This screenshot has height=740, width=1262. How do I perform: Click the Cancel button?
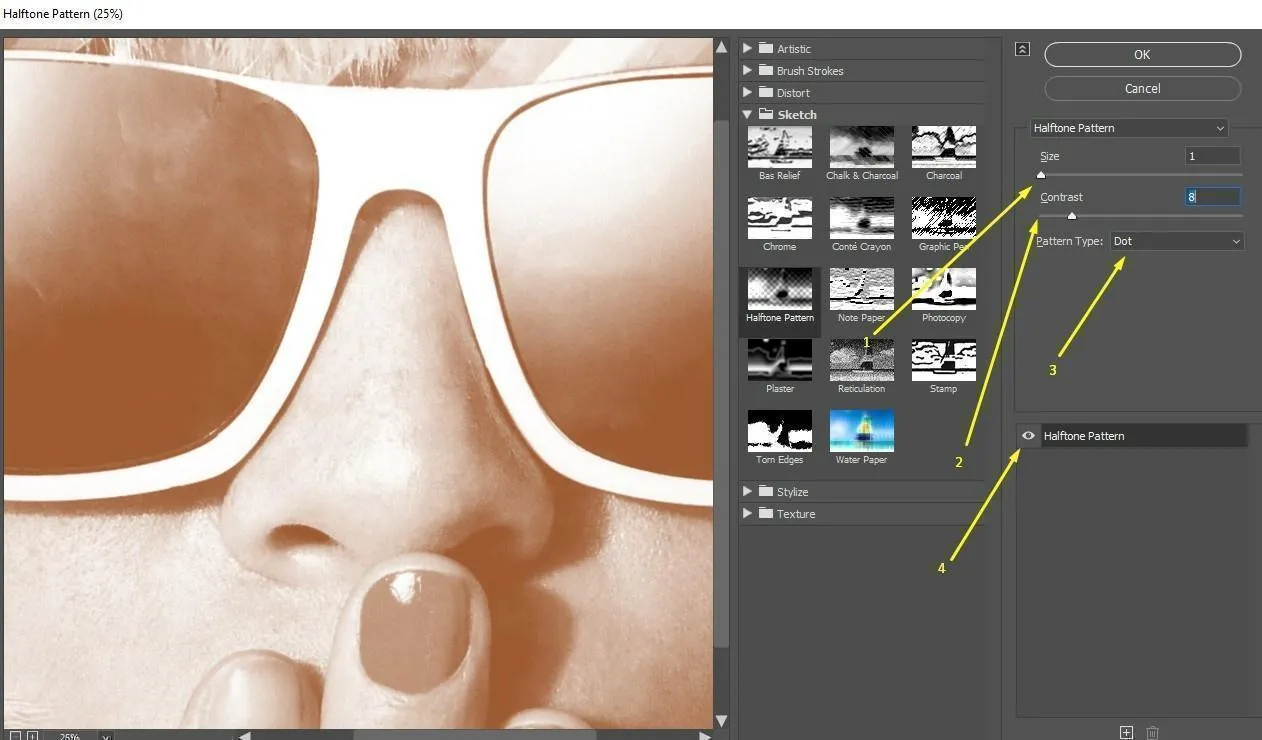pyautogui.click(x=1142, y=89)
